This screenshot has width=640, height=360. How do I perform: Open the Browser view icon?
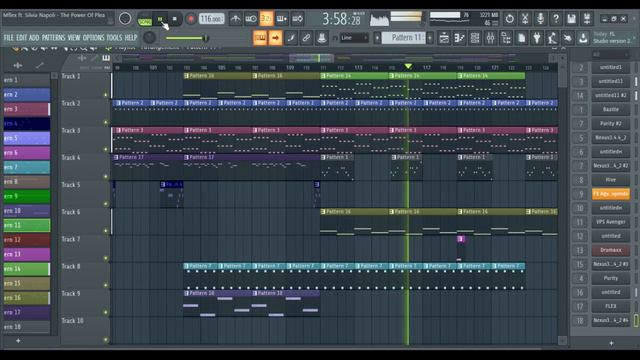coord(506,38)
